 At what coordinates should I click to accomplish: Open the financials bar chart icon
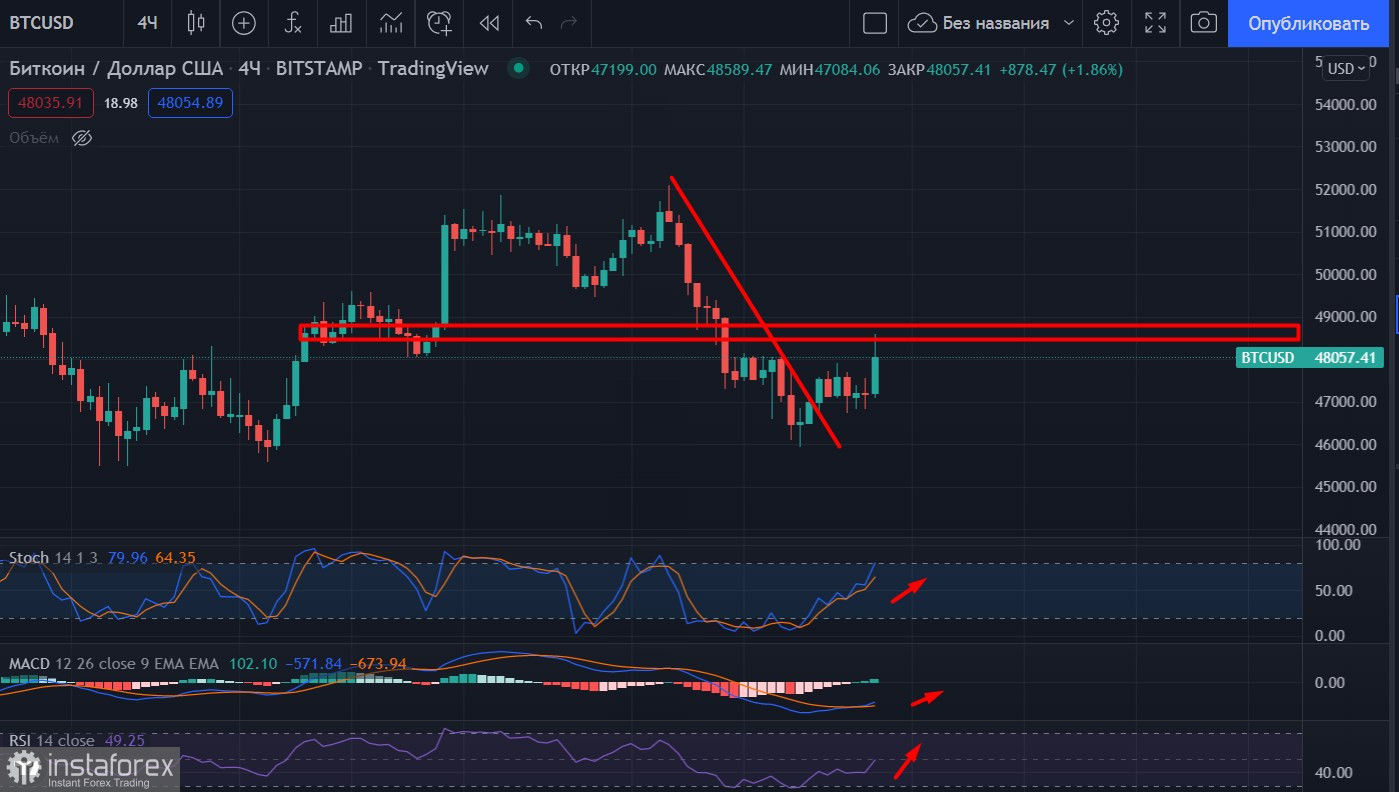[x=341, y=22]
